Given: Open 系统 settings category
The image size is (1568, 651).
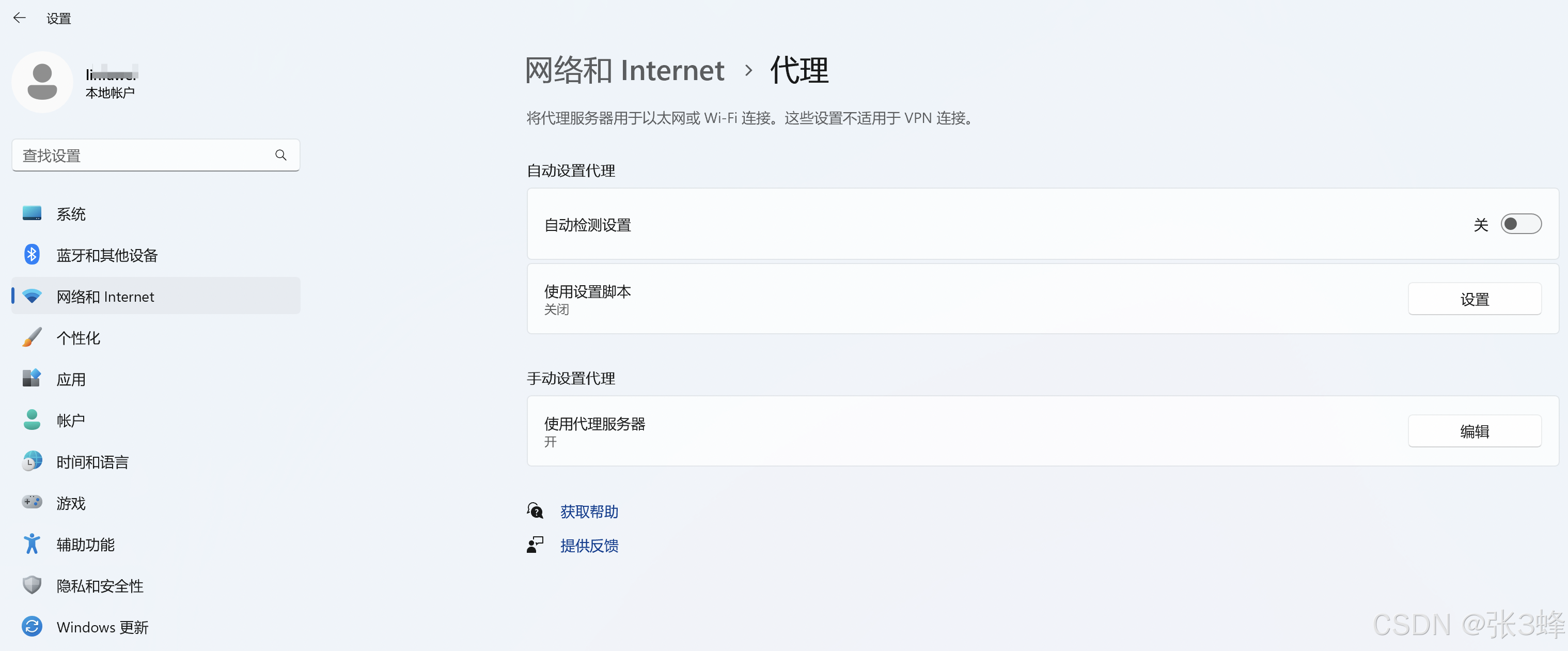Looking at the screenshot, I should pos(71,214).
